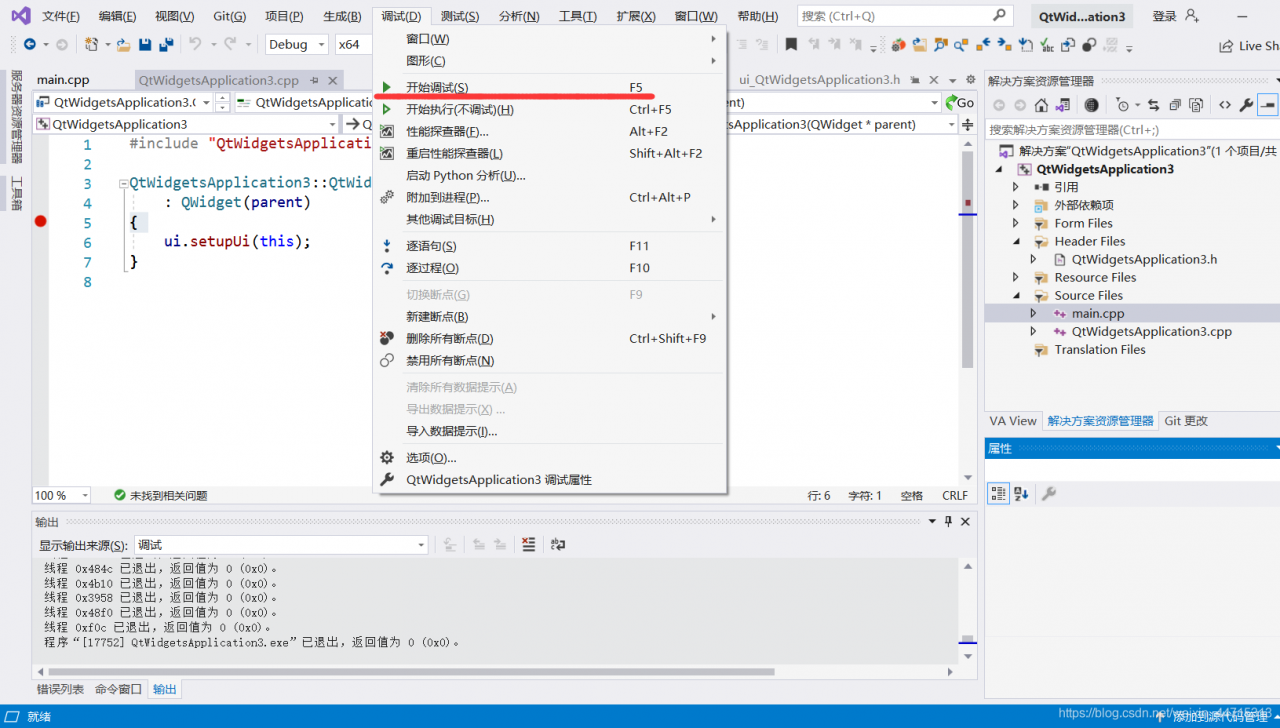The width and height of the screenshot is (1280, 728).
Task: Click the Save All icon
Action: pos(166,44)
